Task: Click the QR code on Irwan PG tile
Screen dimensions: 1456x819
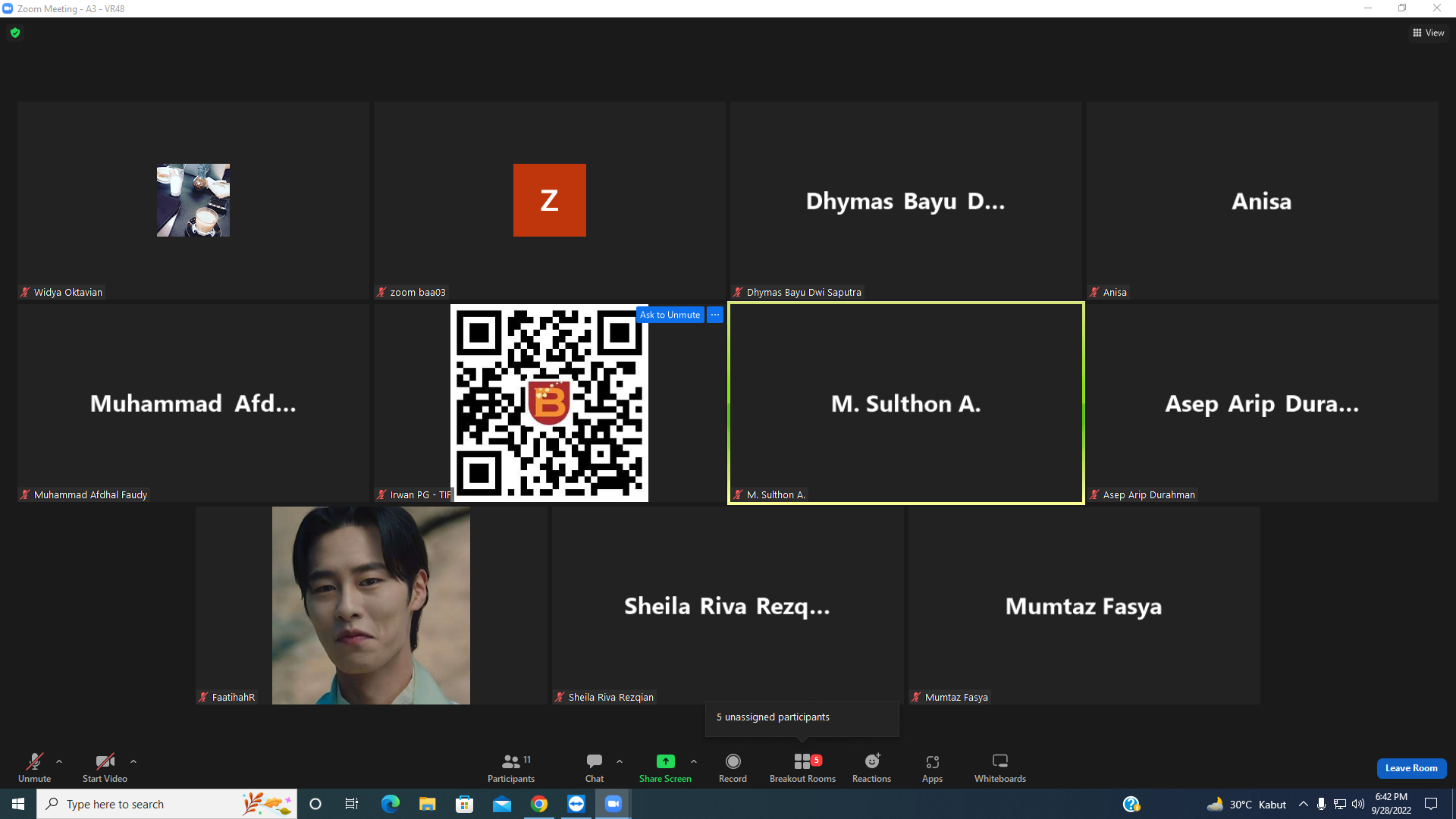Action: pos(549,403)
